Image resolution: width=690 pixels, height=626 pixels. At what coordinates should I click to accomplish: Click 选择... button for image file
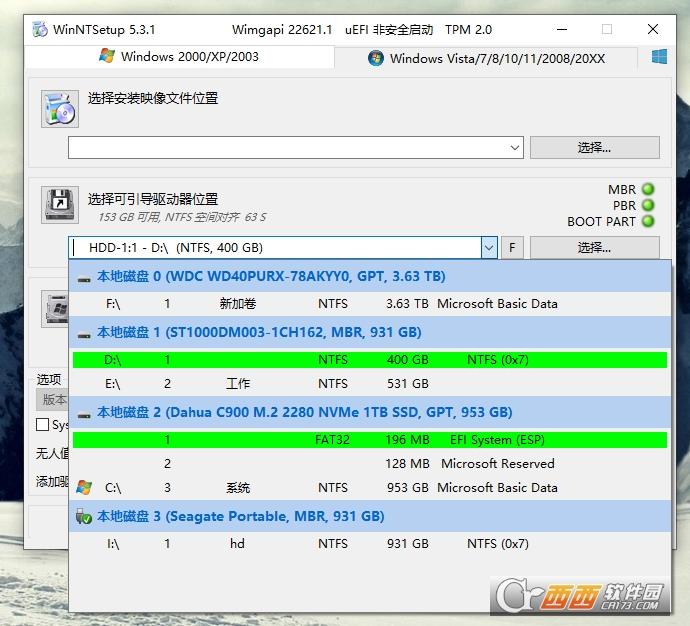(595, 147)
